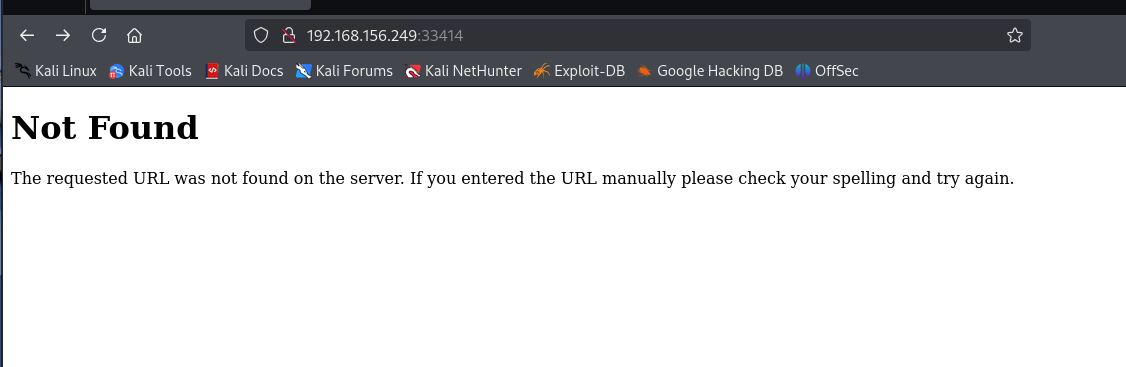1126x367 pixels.
Task: Open the Kali Linux bookmark
Action: point(56,71)
